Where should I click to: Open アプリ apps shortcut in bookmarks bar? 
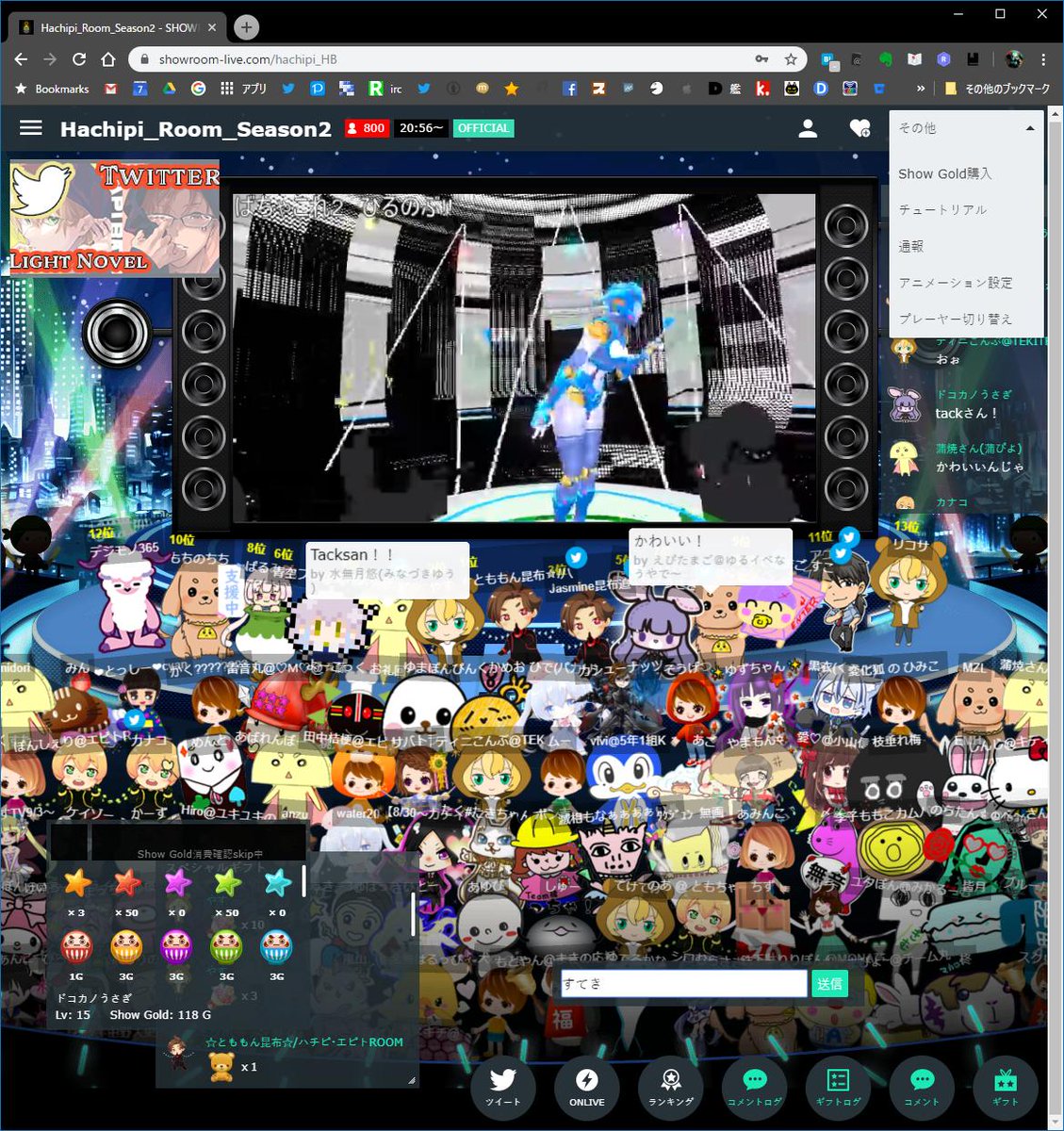tap(243, 89)
